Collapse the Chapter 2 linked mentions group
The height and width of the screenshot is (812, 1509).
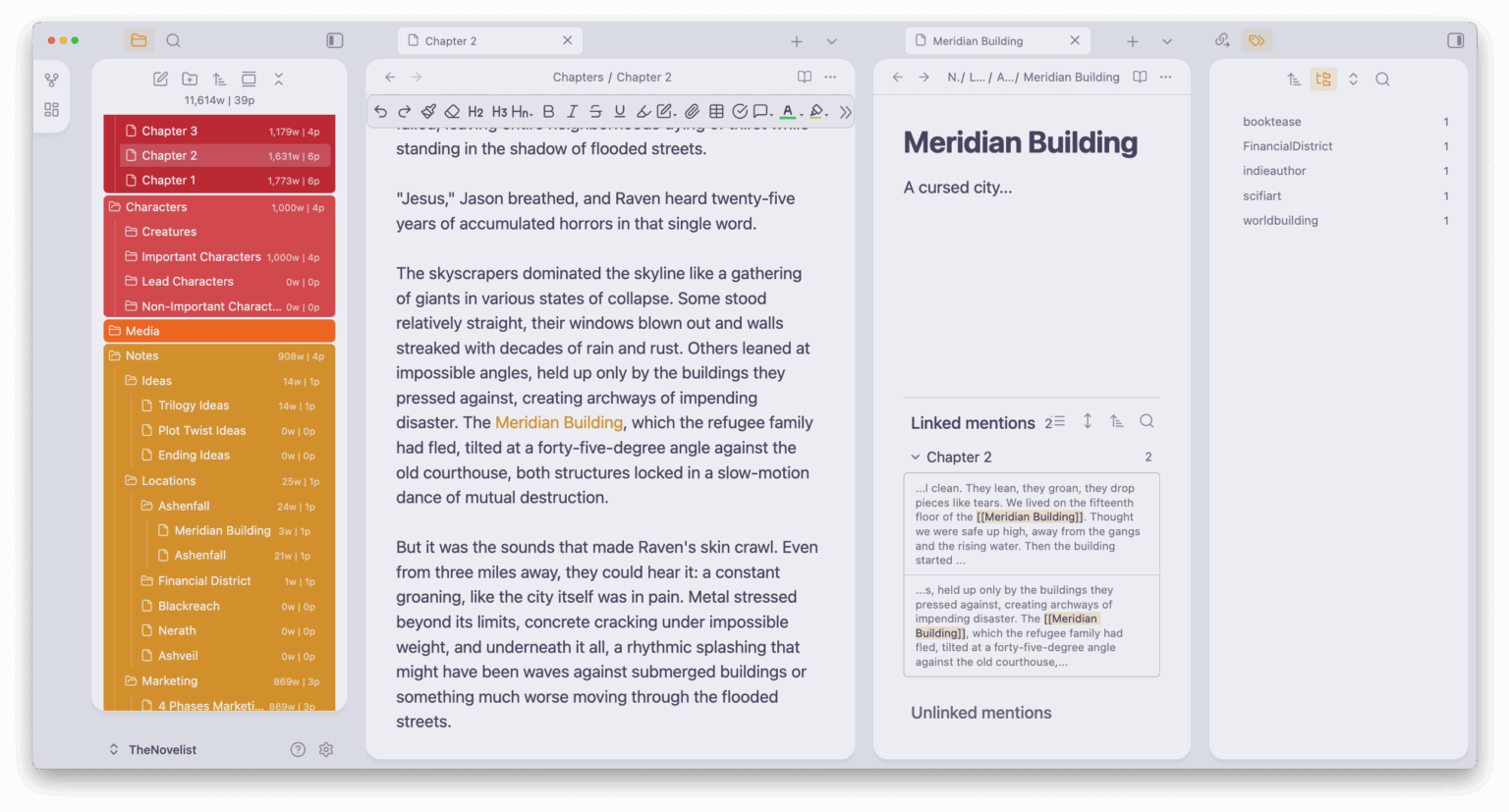916,457
